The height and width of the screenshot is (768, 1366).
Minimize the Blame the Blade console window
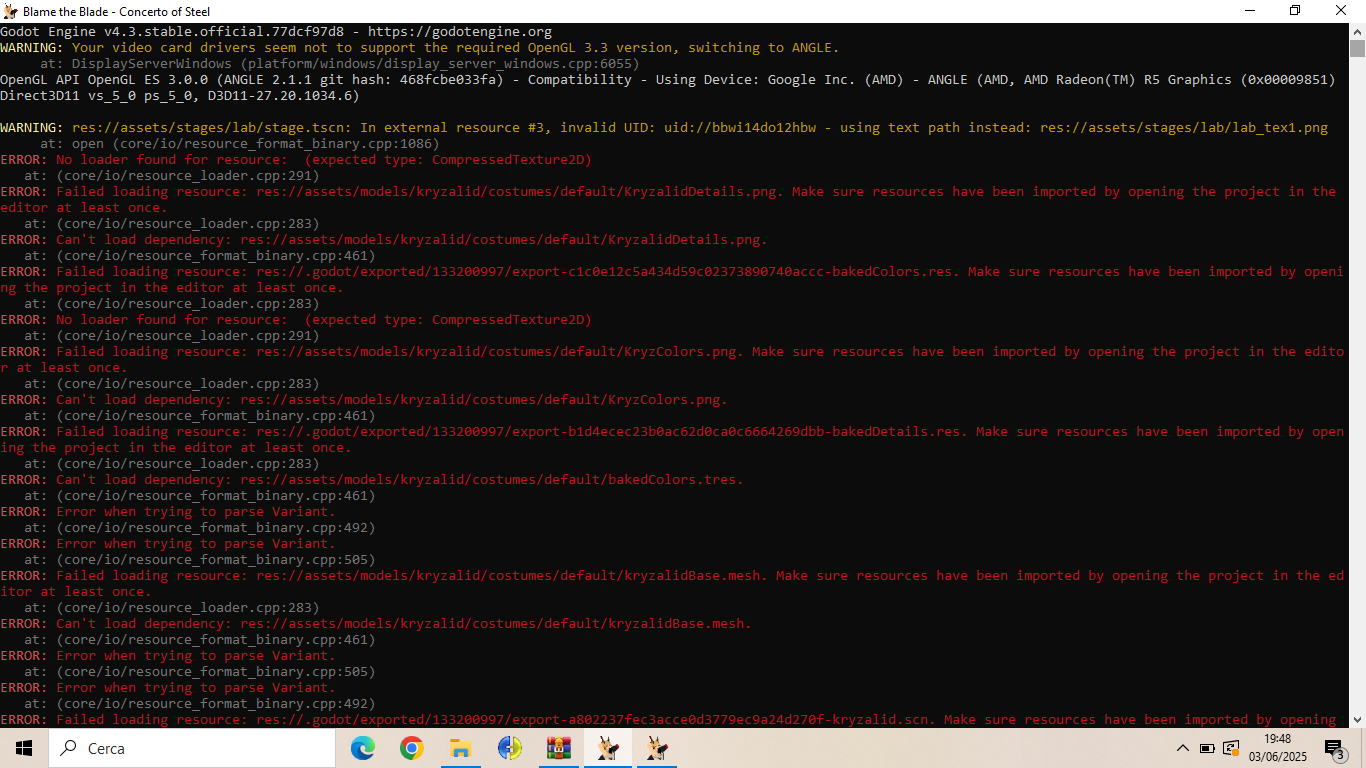(x=1249, y=11)
